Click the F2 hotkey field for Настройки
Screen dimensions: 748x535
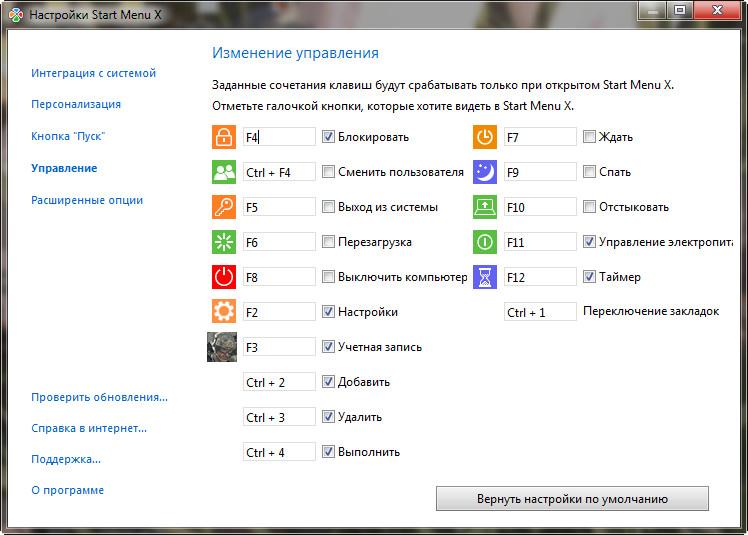(x=279, y=312)
